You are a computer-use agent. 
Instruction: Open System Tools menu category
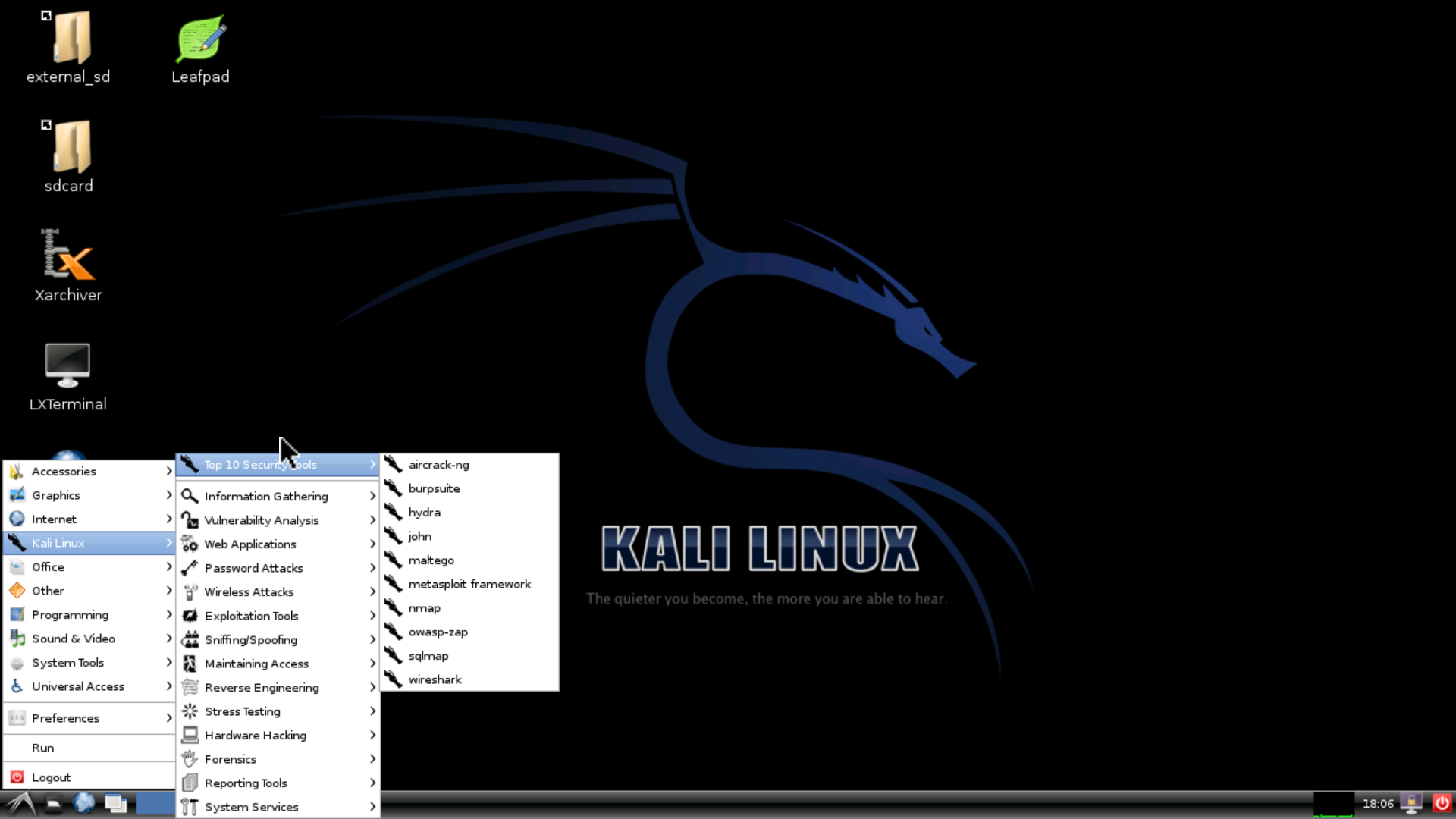coord(89,662)
